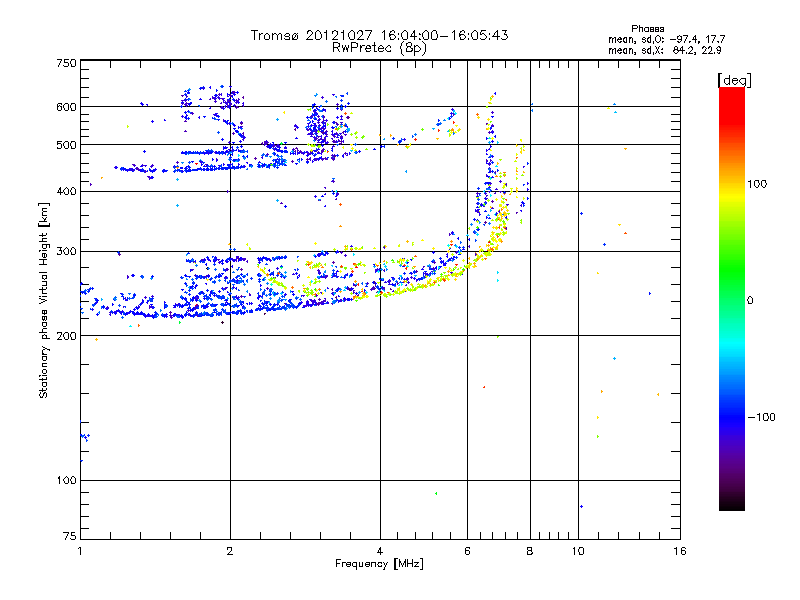This screenshot has height=600, width=800.
Task: Click the phase colorbar
Action: point(732,298)
